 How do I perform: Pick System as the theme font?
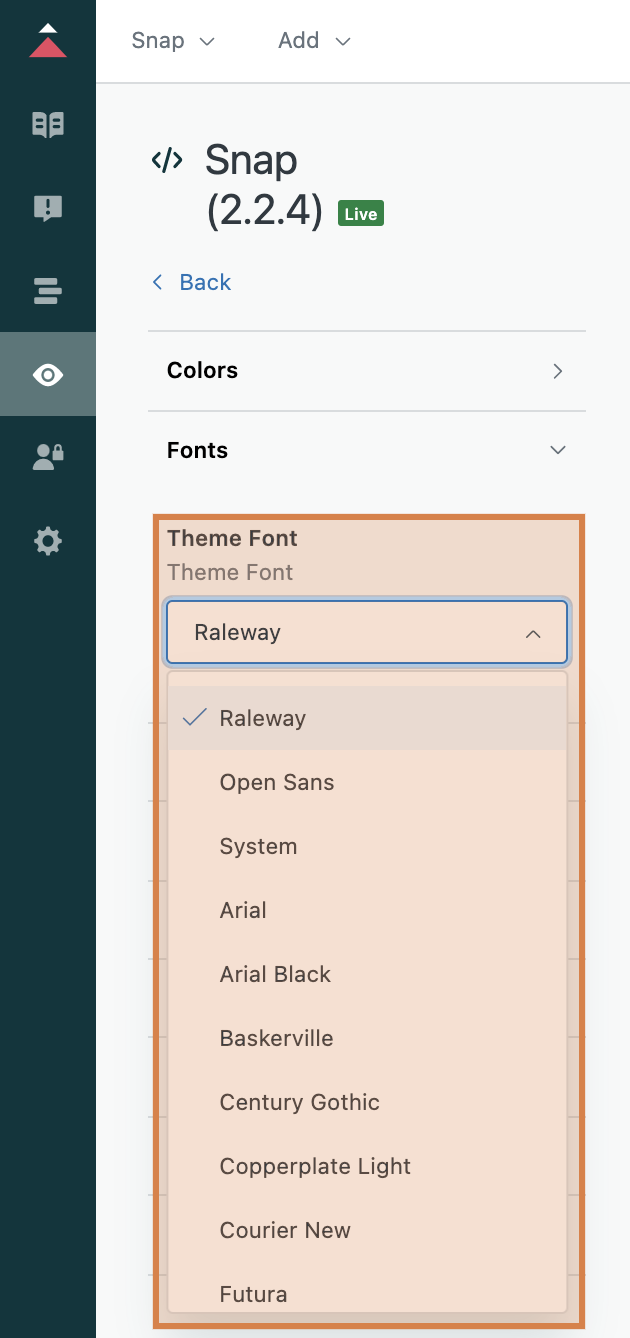(258, 846)
